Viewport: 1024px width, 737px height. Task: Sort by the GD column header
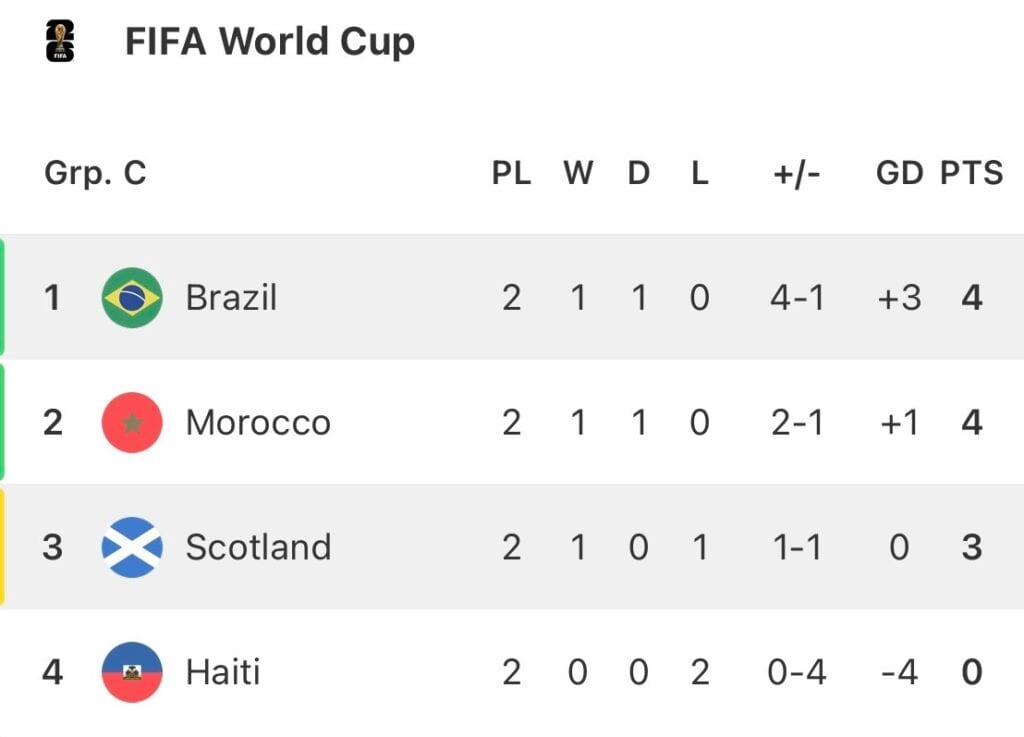pyautogui.click(x=899, y=174)
